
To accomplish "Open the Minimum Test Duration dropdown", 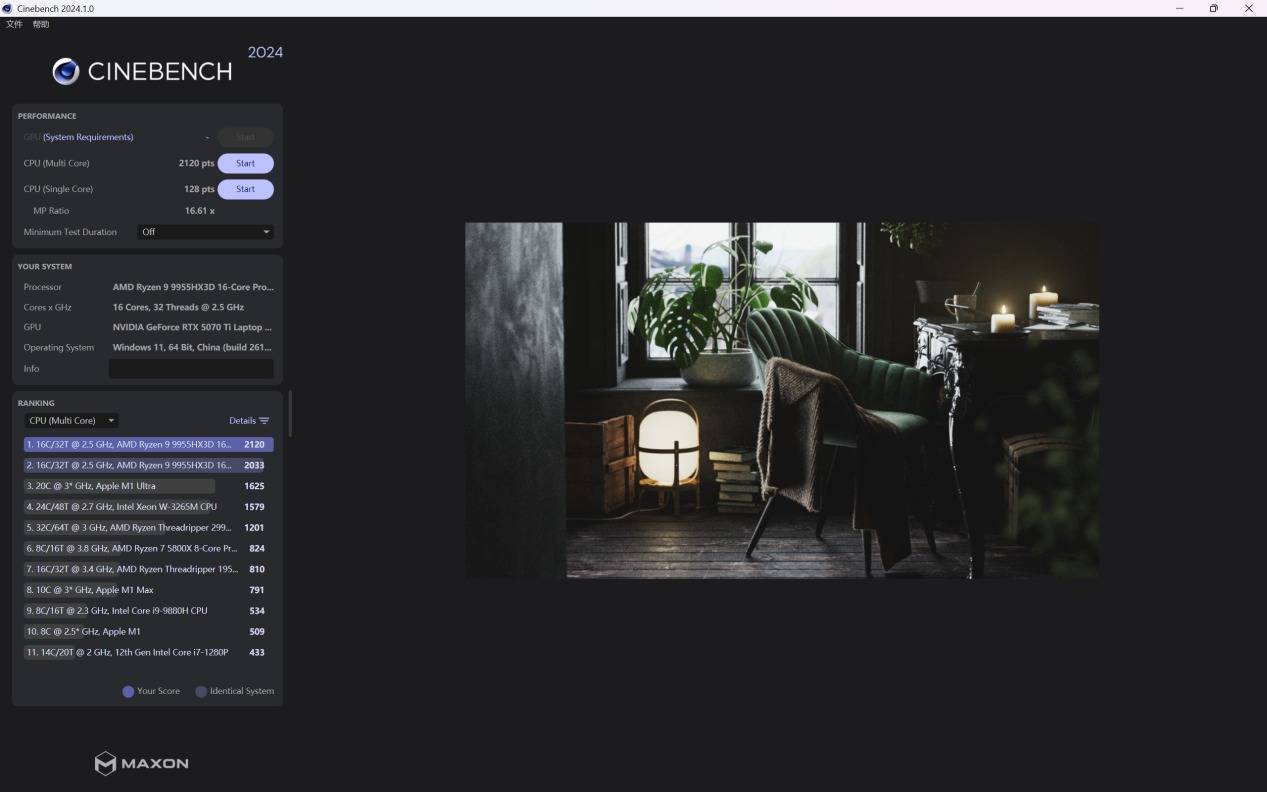I will pos(205,232).
